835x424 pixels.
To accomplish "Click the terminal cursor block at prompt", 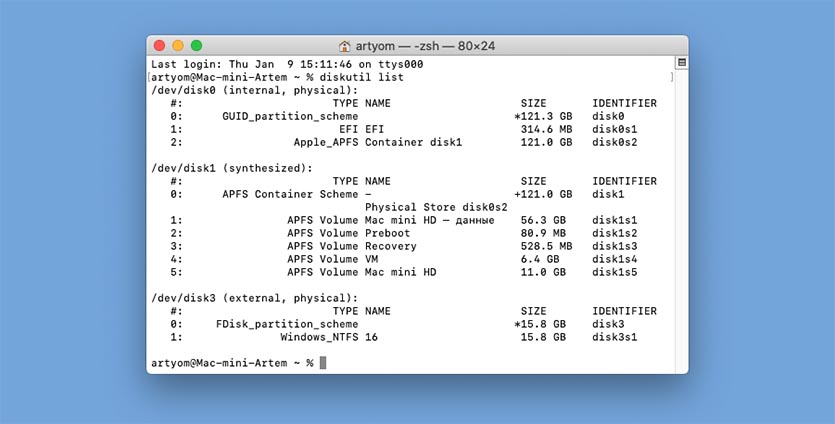I will click(322, 363).
